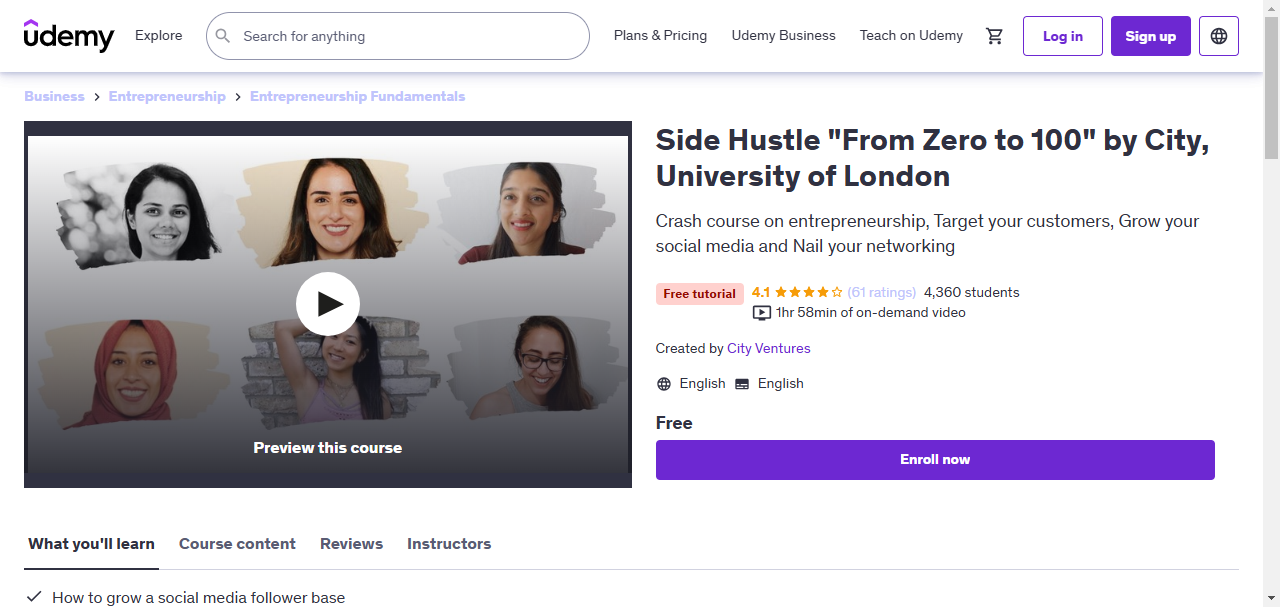This screenshot has height=607, width=1280.
Task: Switch to the Reviews tab
Action: coord(351,543)
